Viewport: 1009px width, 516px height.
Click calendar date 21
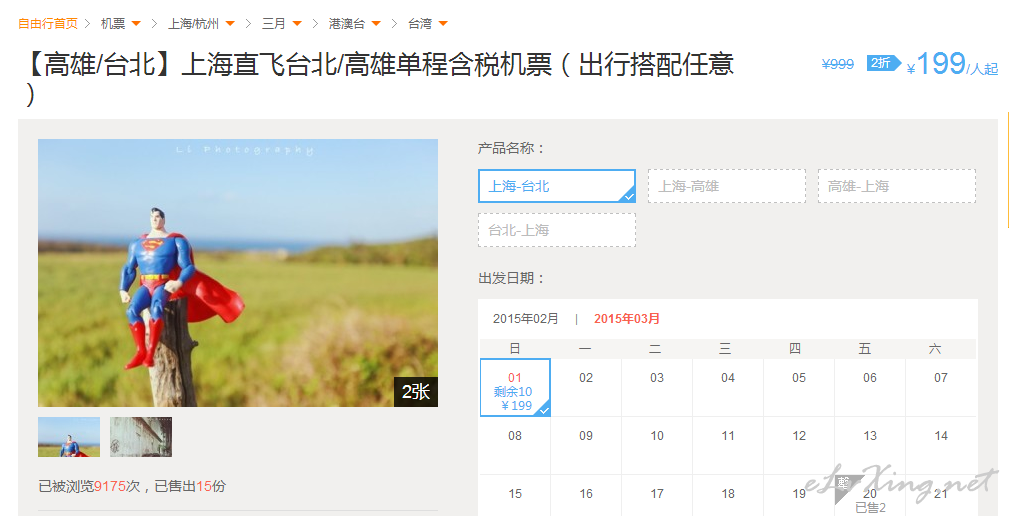[x=941, y=495]
